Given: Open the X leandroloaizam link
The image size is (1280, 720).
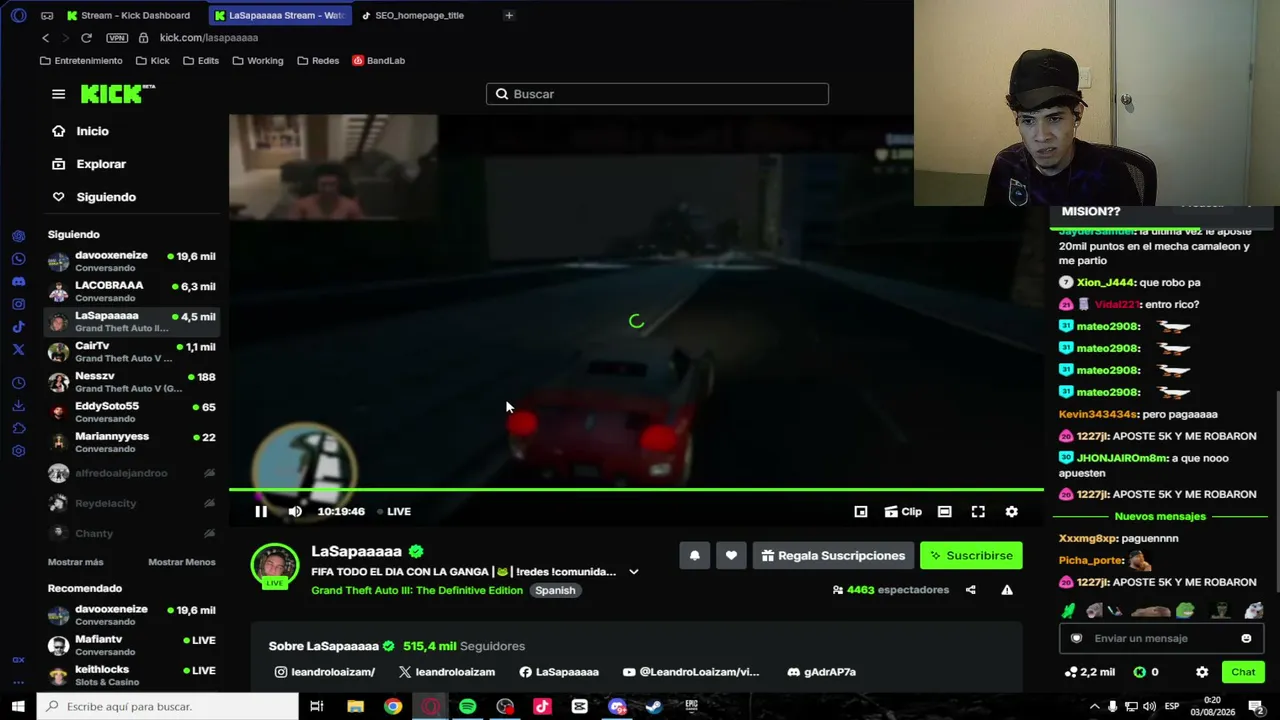Looking at the screenshot, I should click(x=447, y=672).
